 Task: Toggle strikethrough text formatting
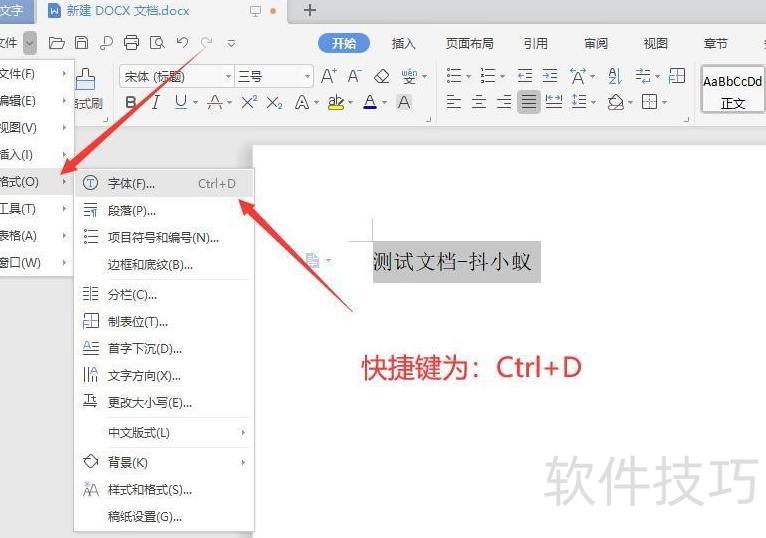(x=214, y=103)
